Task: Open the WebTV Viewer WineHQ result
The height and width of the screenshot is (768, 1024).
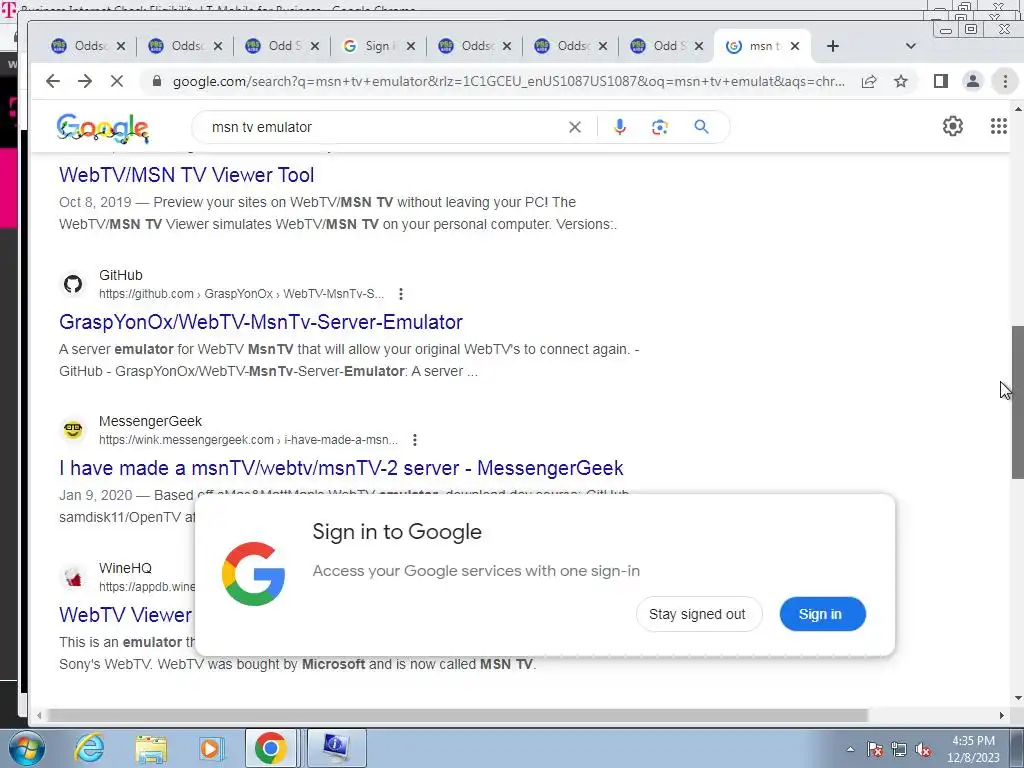Action: coord(125,615)
